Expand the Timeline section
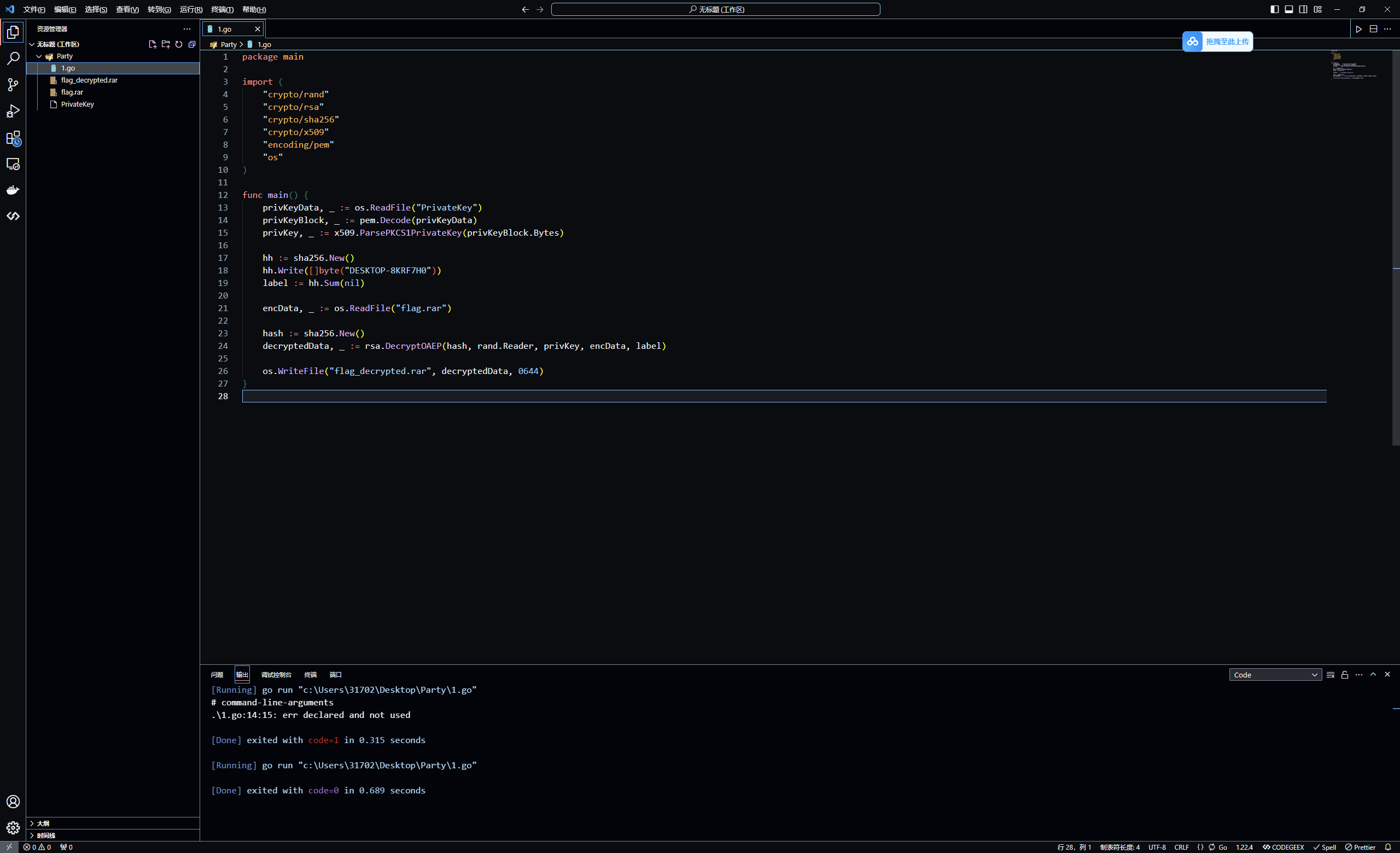The width and height of the screenshot is (1400, 853). [113, 836]
